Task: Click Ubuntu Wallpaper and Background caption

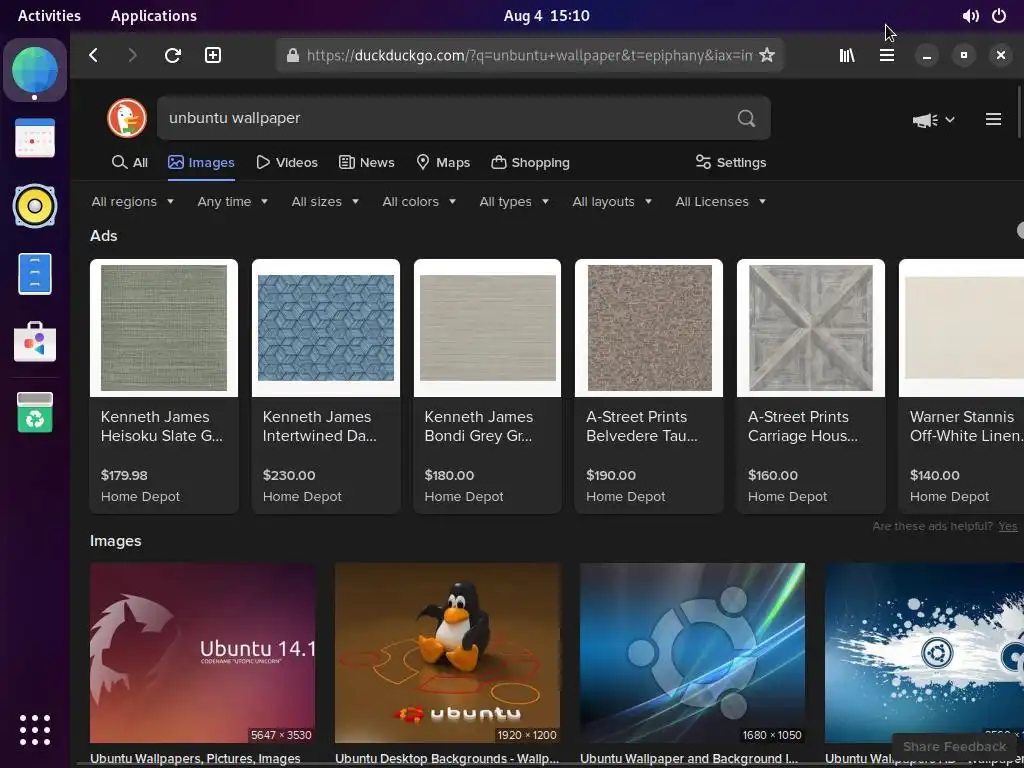Action: pyautogui.click(x=689, y=760)
